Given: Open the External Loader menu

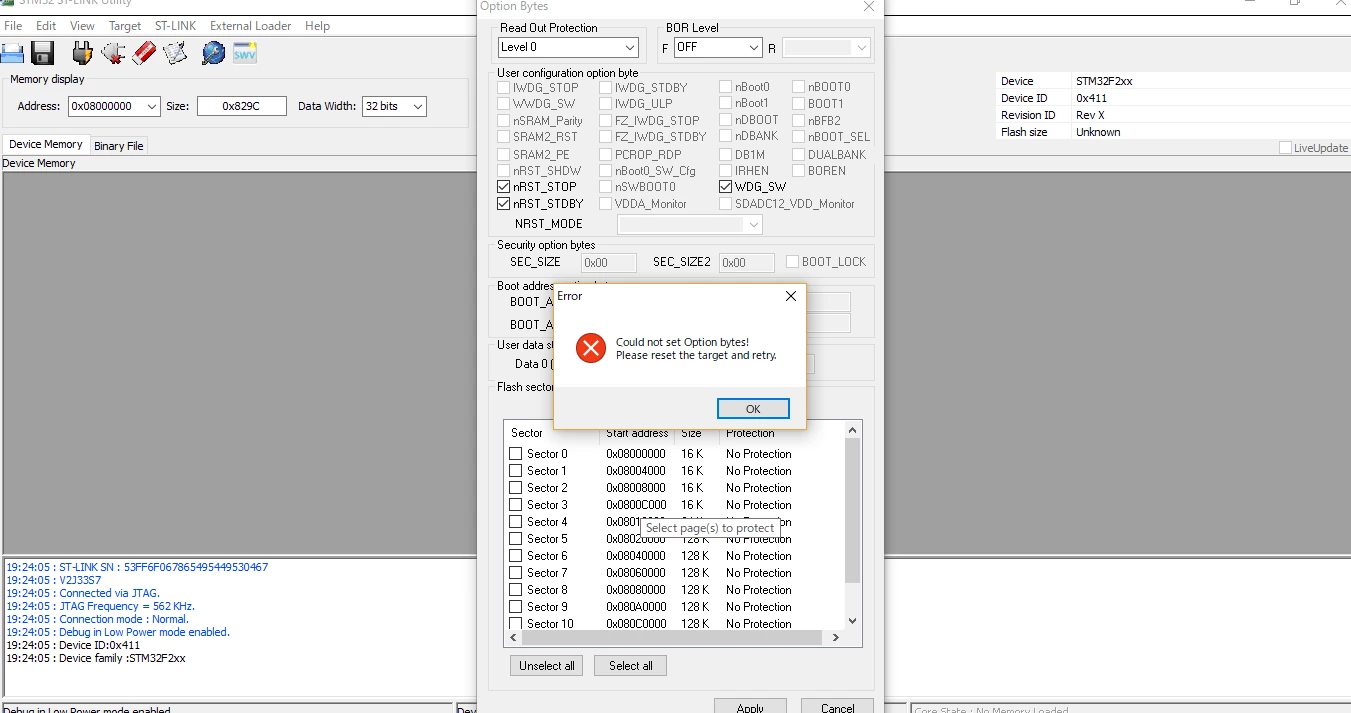Looking at the screenshot, I should click(251, 25).
